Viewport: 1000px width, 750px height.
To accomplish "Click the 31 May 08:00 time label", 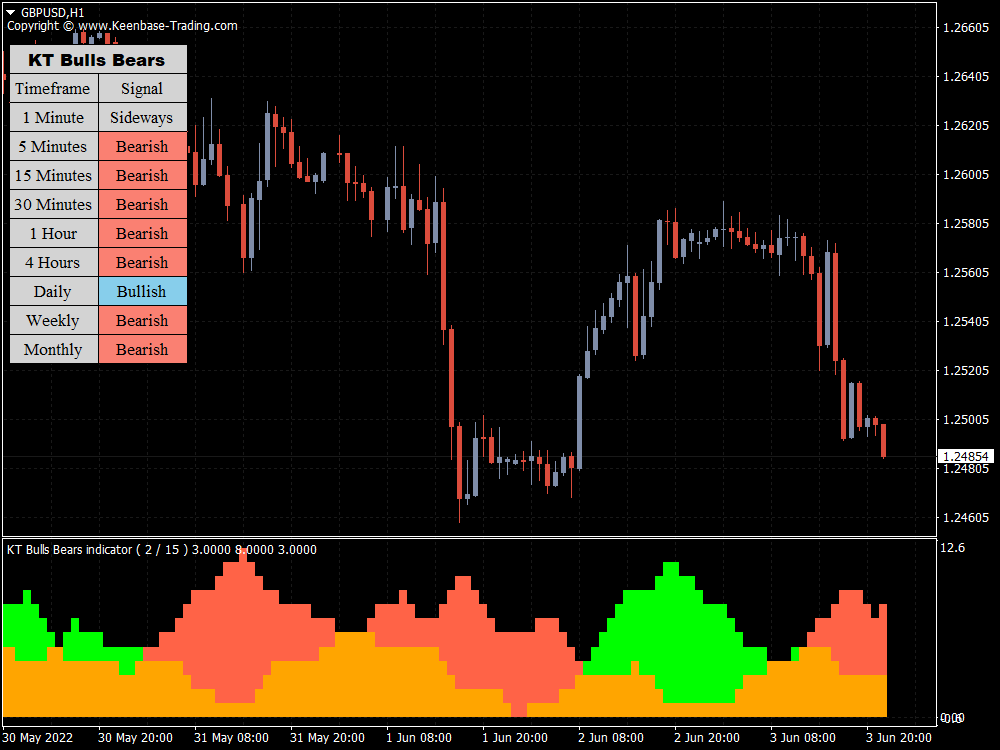I will tap(231, 738).
